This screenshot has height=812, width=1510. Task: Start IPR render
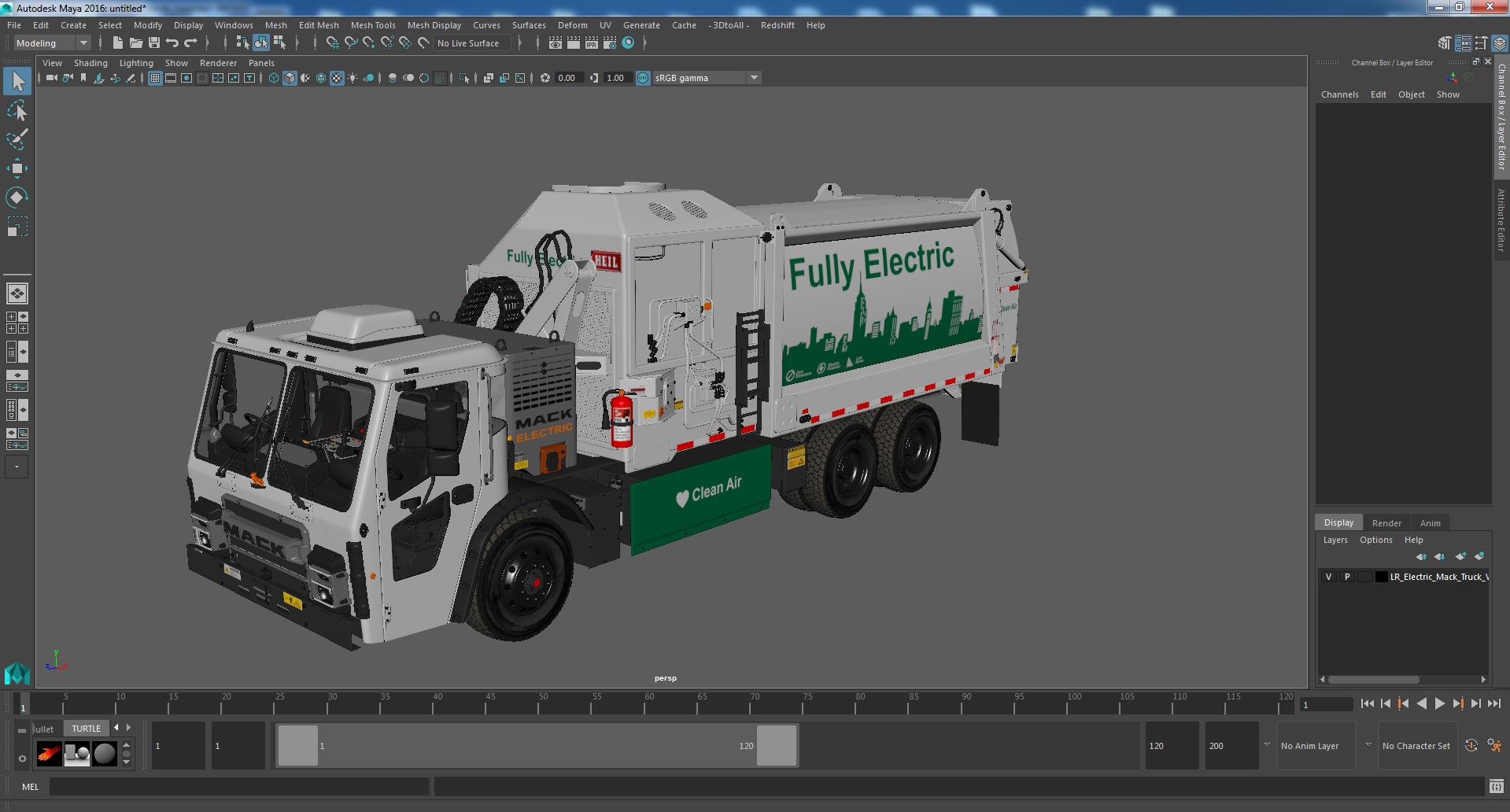point(592,43)
